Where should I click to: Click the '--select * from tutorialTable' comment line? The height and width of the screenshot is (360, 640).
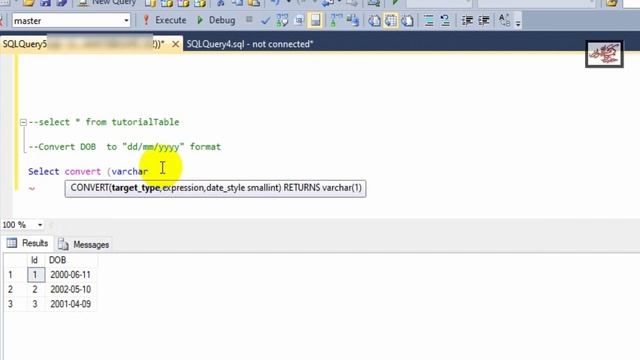(x=104, y=122)
